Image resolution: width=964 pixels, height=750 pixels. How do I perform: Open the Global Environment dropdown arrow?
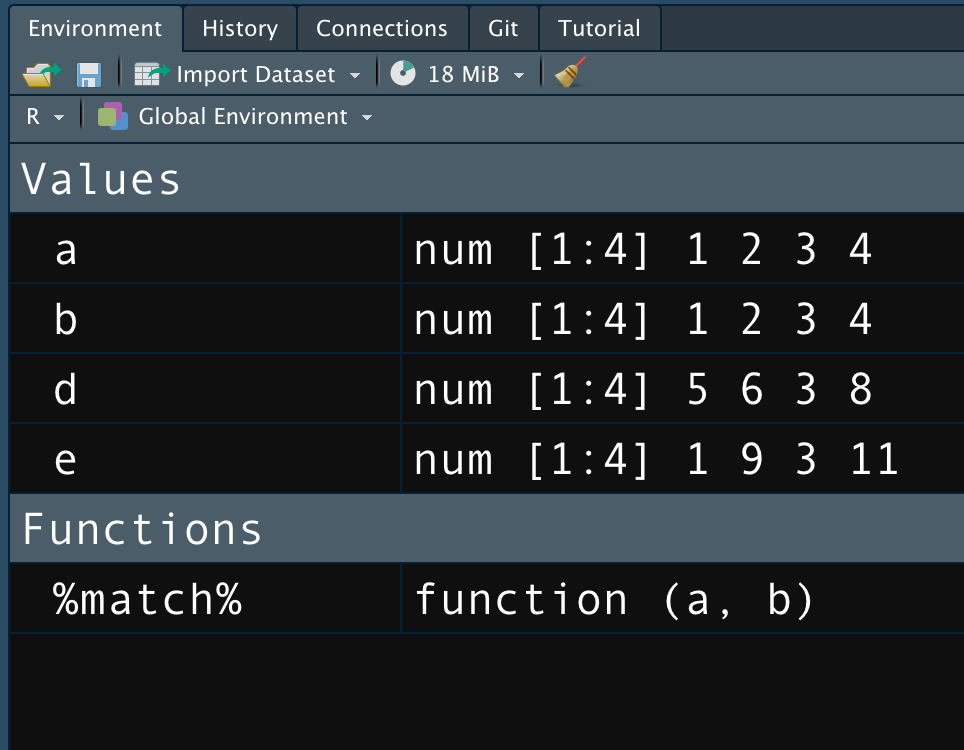pyautogui.click(x=367, y=117)
